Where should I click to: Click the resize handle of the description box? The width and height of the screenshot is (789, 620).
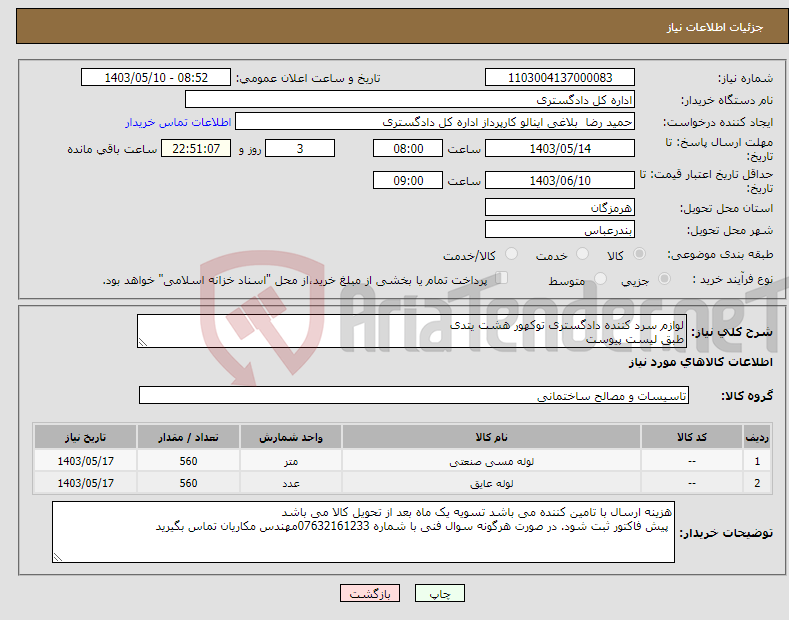pos(143,342)
